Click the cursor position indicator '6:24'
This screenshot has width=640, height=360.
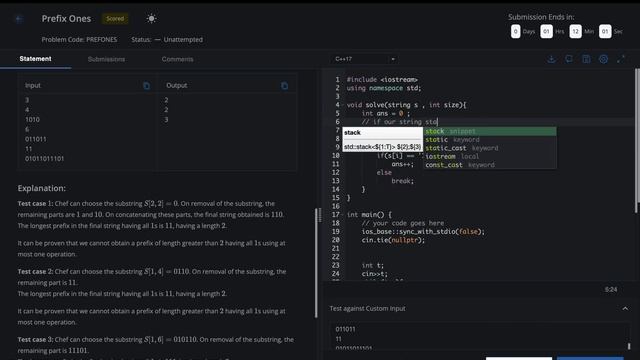(611, 289)
